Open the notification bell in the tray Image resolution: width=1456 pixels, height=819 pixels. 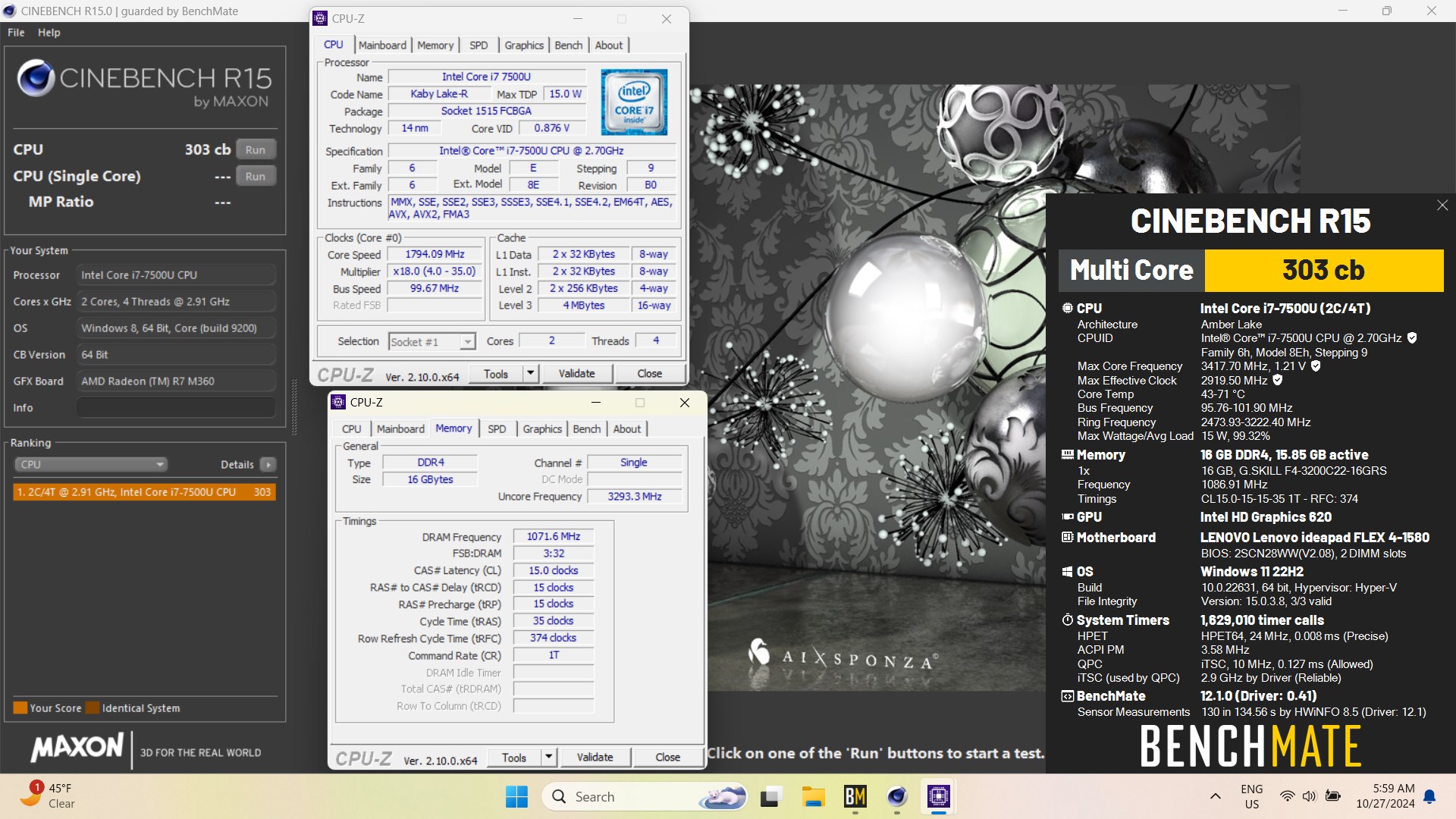[x=1429, y=796]
